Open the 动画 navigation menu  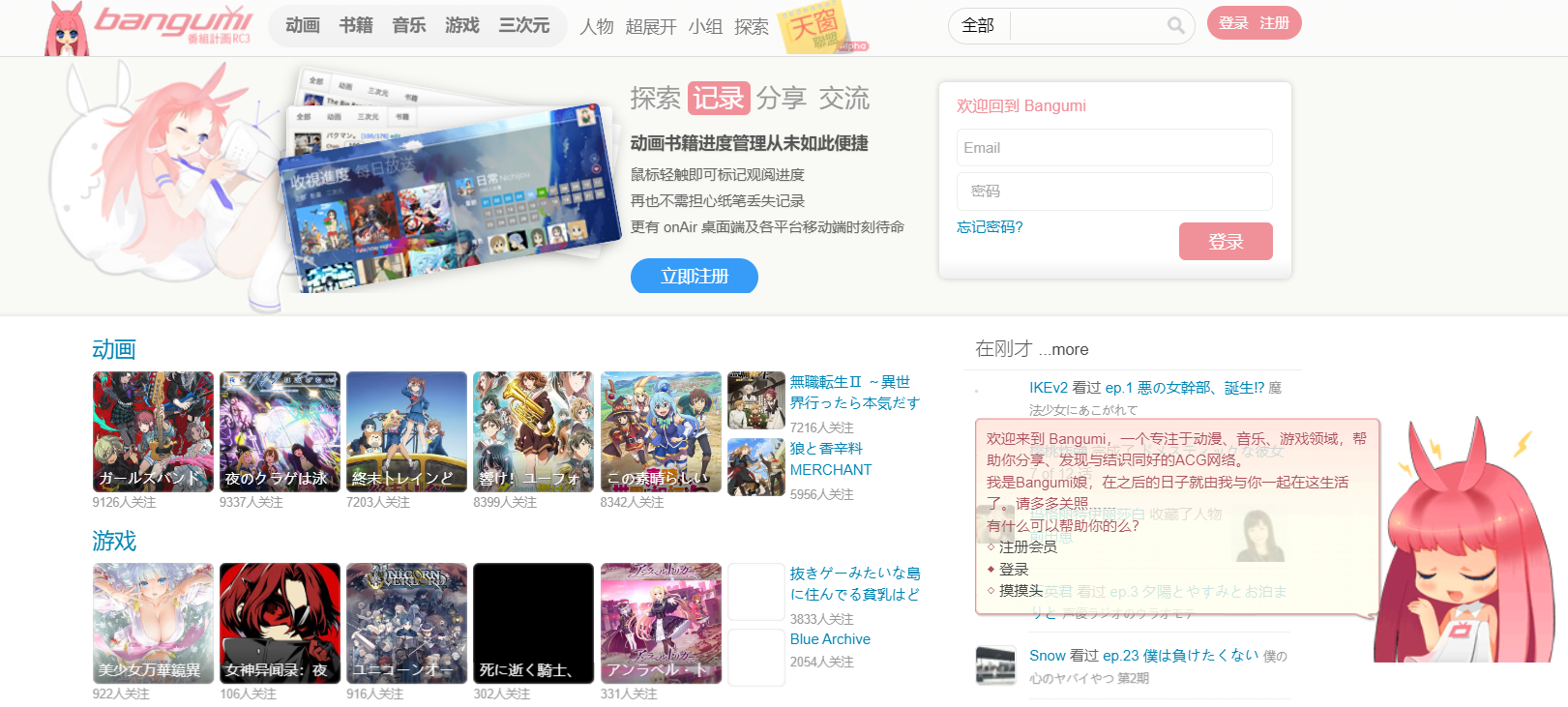click(303, 25)
